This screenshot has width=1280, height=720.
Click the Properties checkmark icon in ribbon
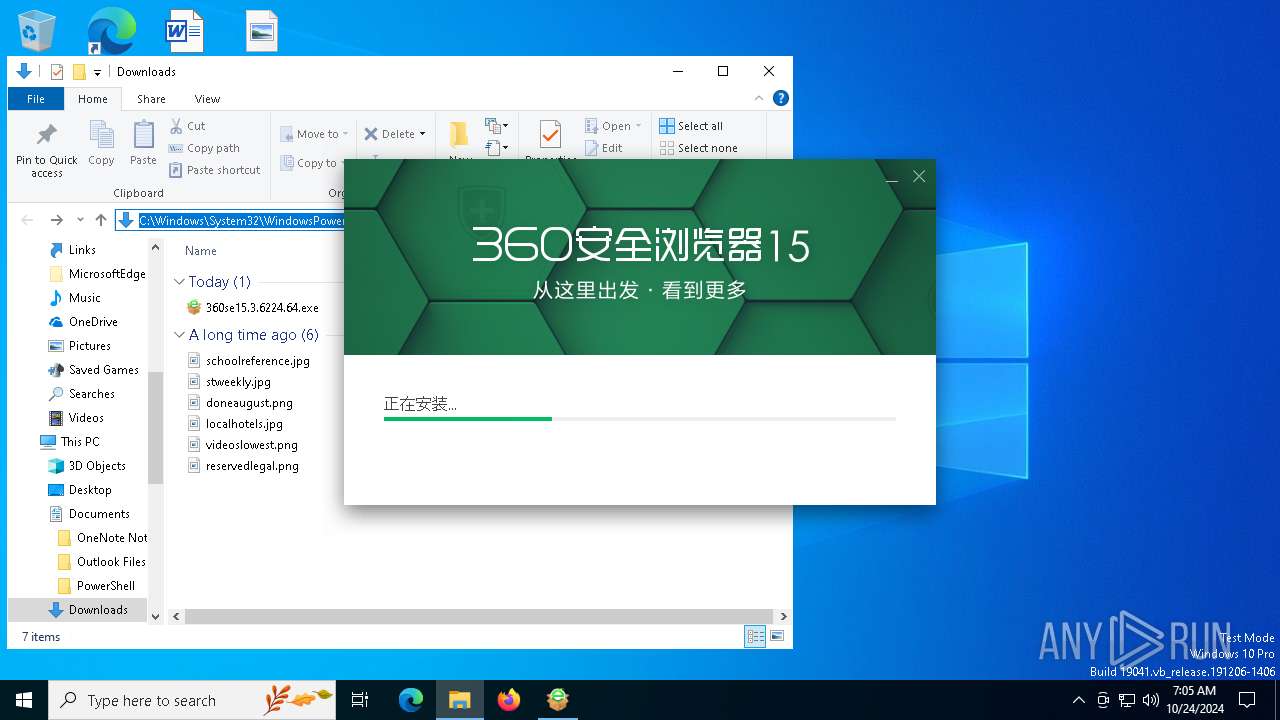549,135
